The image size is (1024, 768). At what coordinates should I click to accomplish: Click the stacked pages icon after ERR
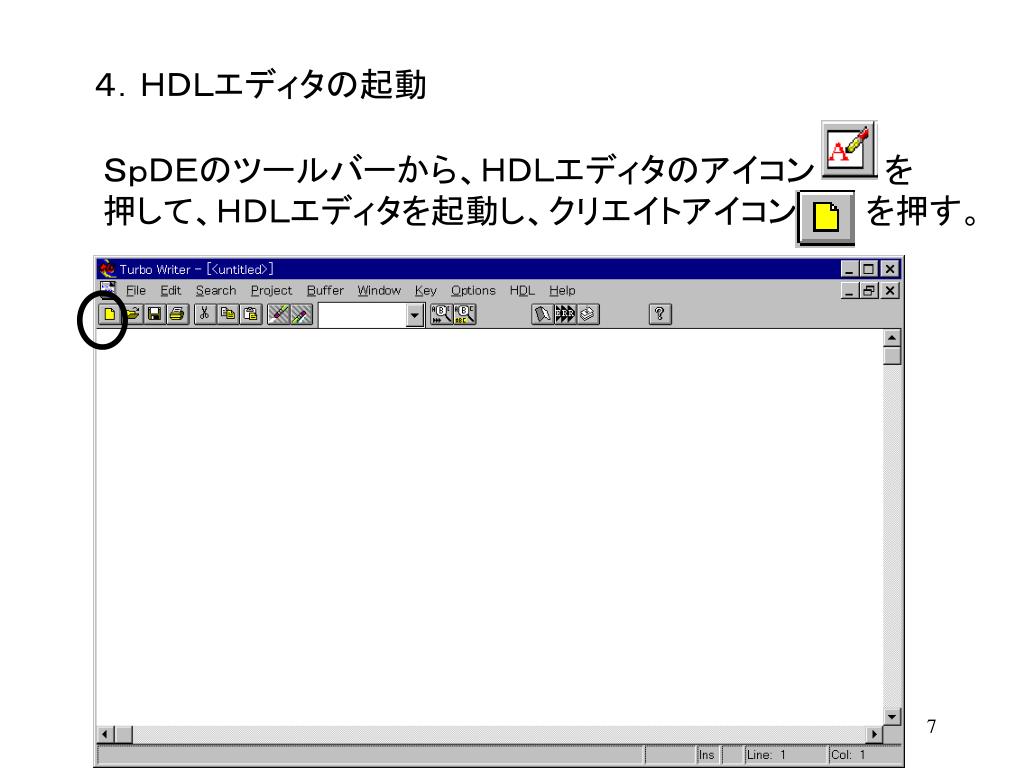tap(588, 315)
